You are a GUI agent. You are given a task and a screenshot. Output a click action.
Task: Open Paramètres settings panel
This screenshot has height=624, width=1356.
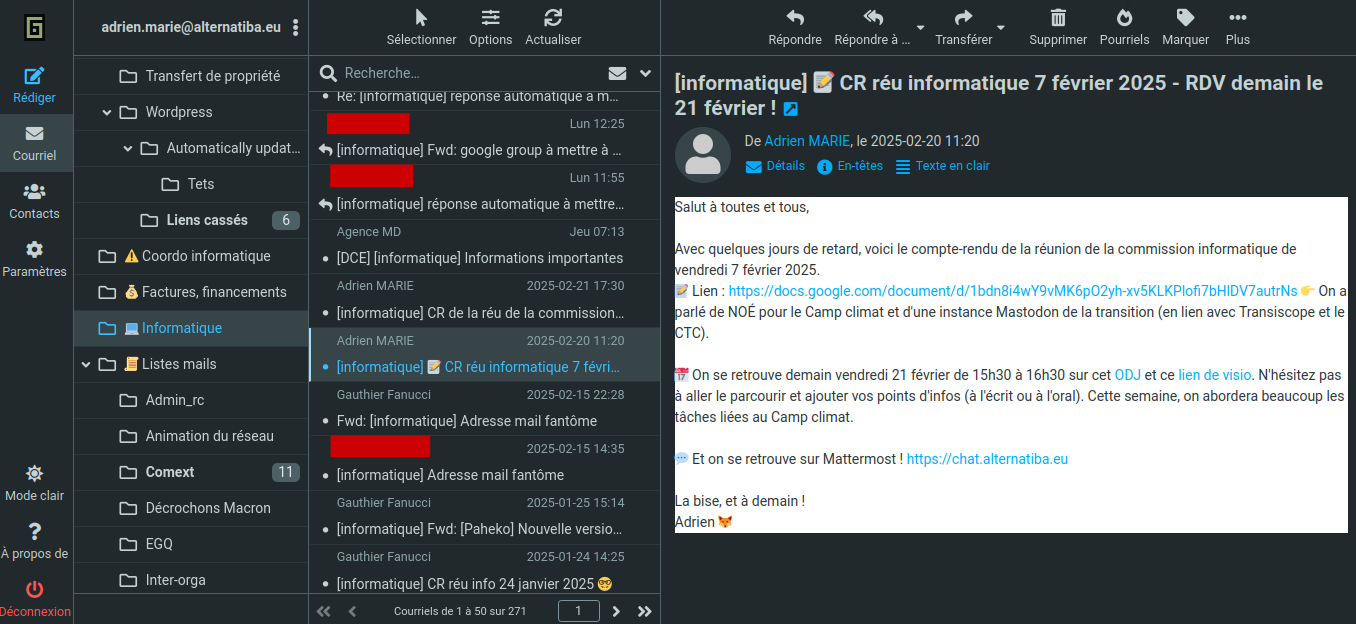click(x=35, y=258)
